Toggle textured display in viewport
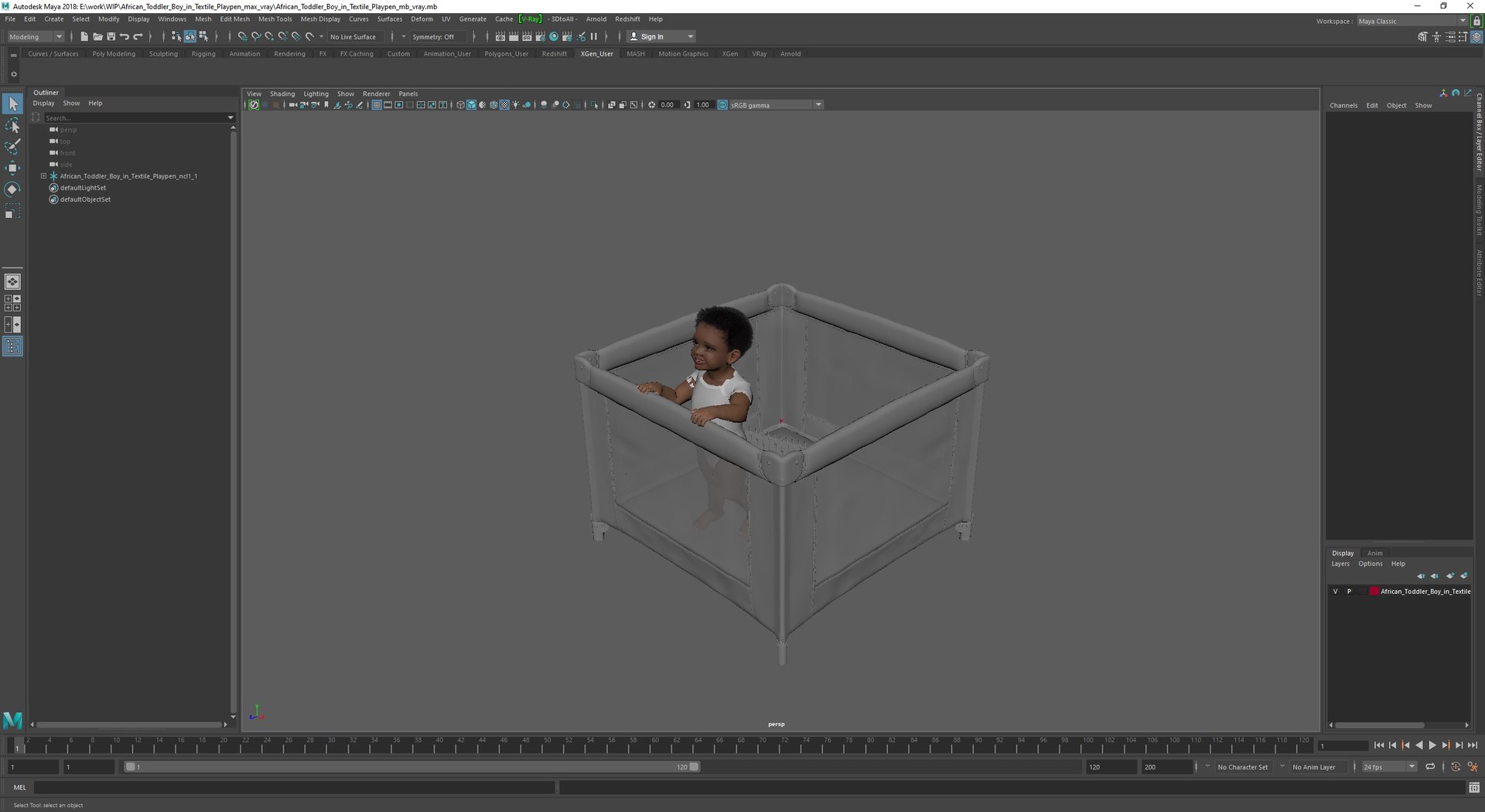Viewport: 1485px width, 812px height. click(504, 105)
